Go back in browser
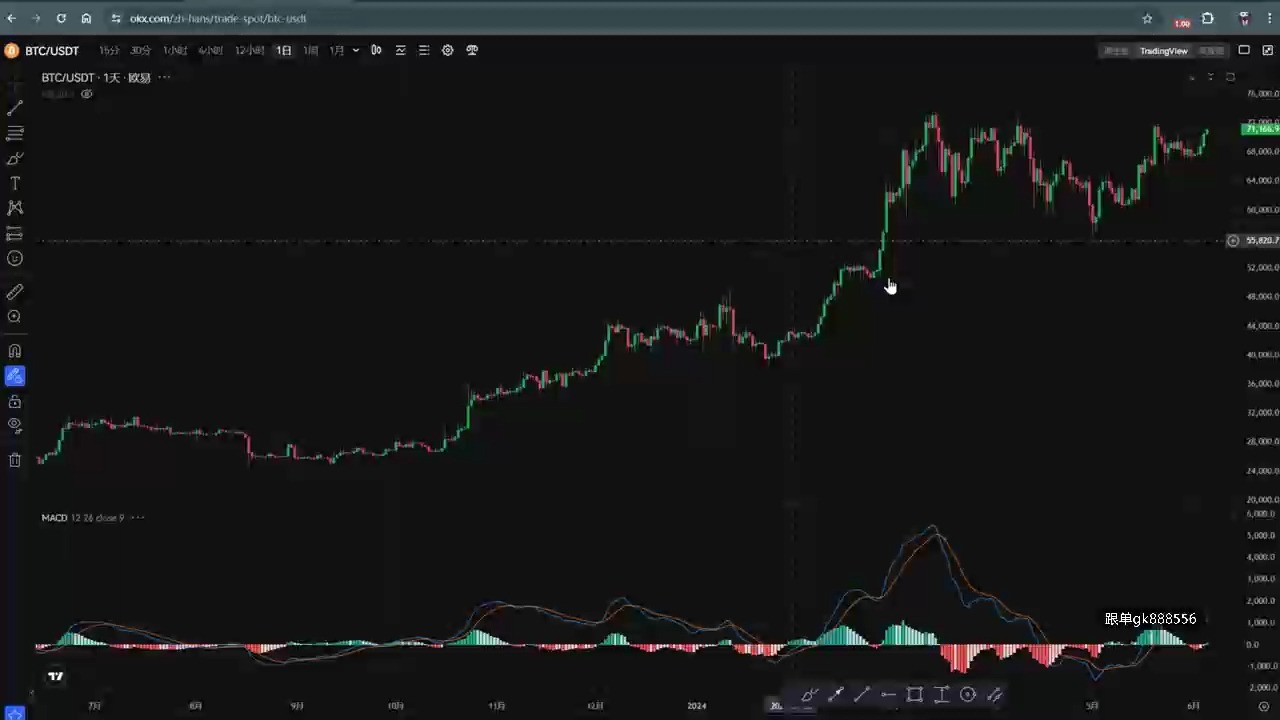1280x720 pixels. [x=12, y=18]
